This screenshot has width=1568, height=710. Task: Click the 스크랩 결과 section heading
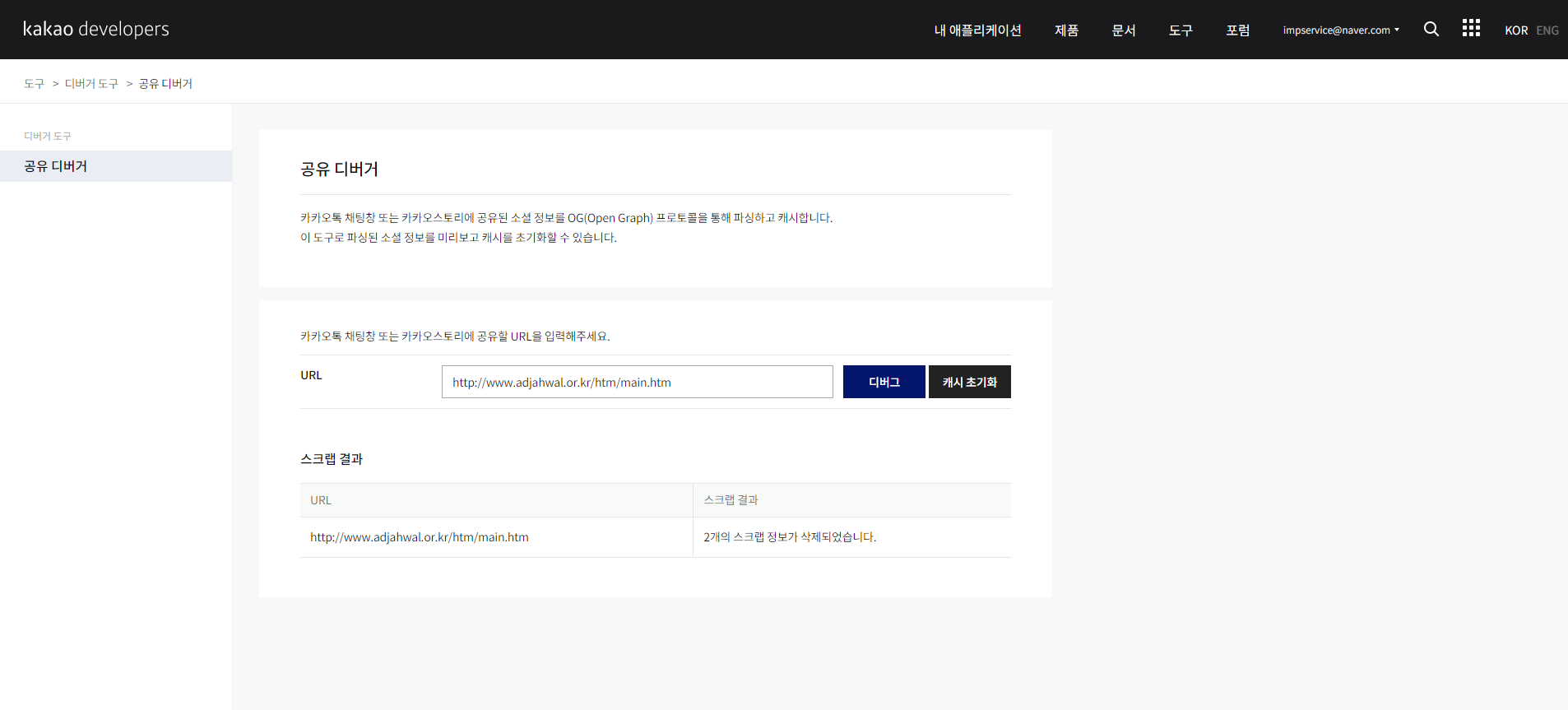(332, 459)
